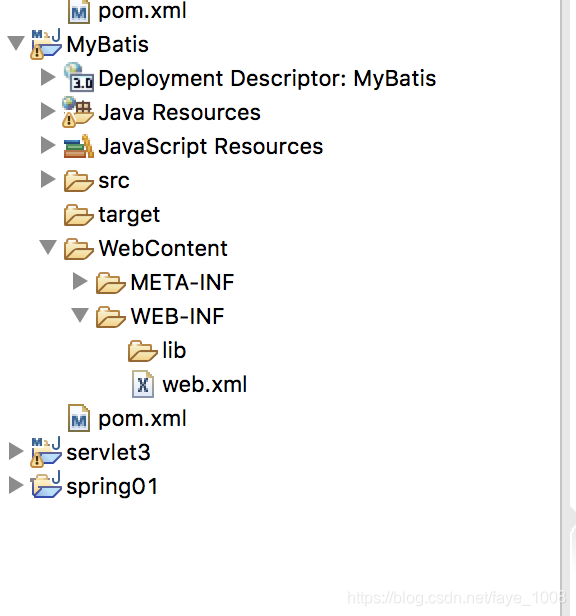This screenshot has height=616, width=576.
Task: Click the META-INF folder icon
Action: (x=111, y=283)
